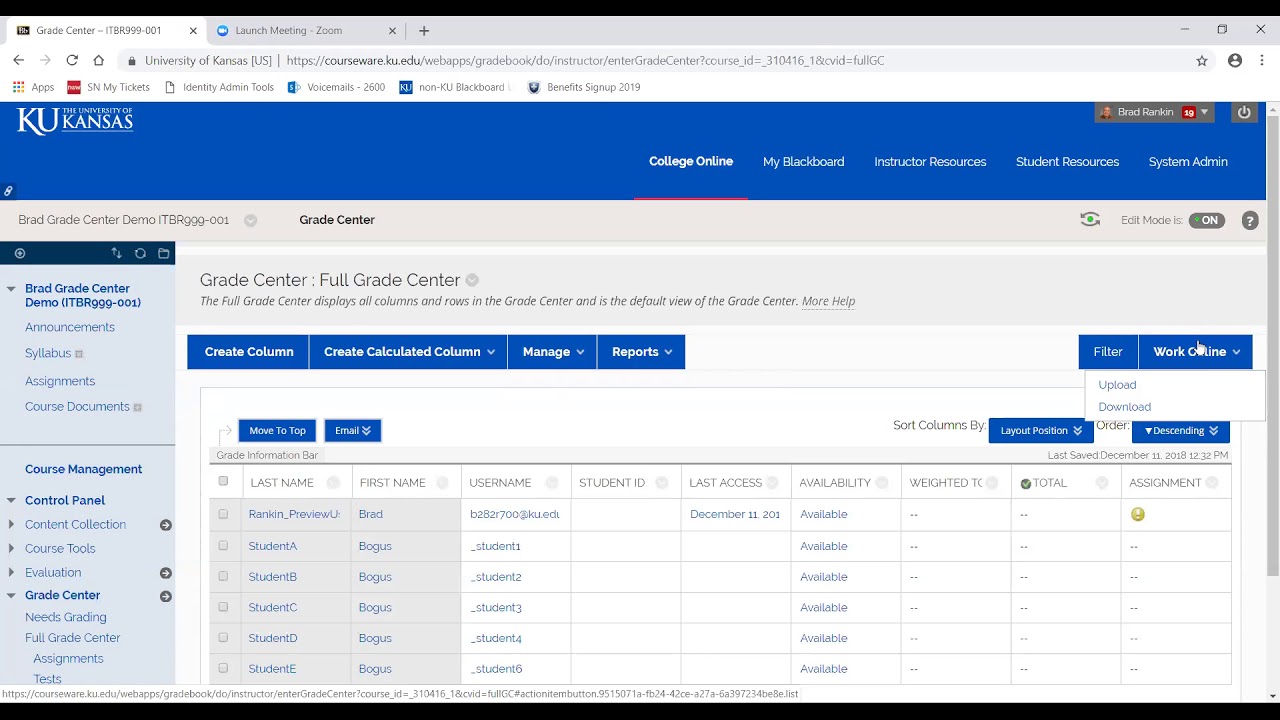Open System Admin tab
Image resolution: width=1280 pixels, height=720 pixels.
point(1188,161)
